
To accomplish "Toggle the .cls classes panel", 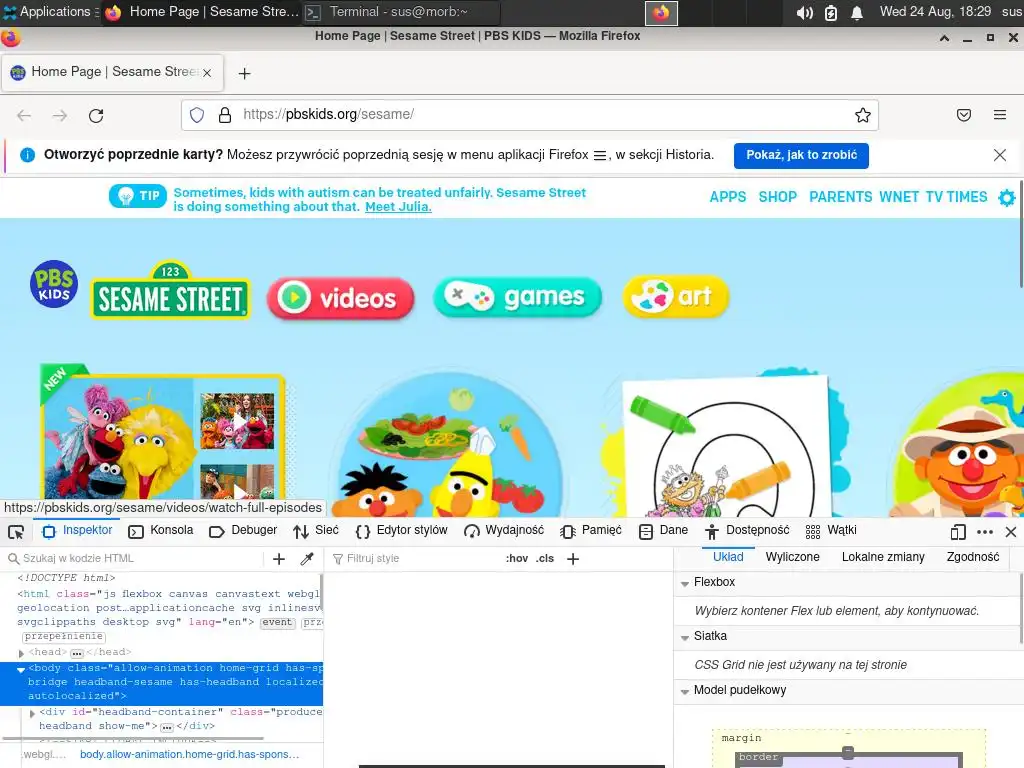I will pos(545,559).
